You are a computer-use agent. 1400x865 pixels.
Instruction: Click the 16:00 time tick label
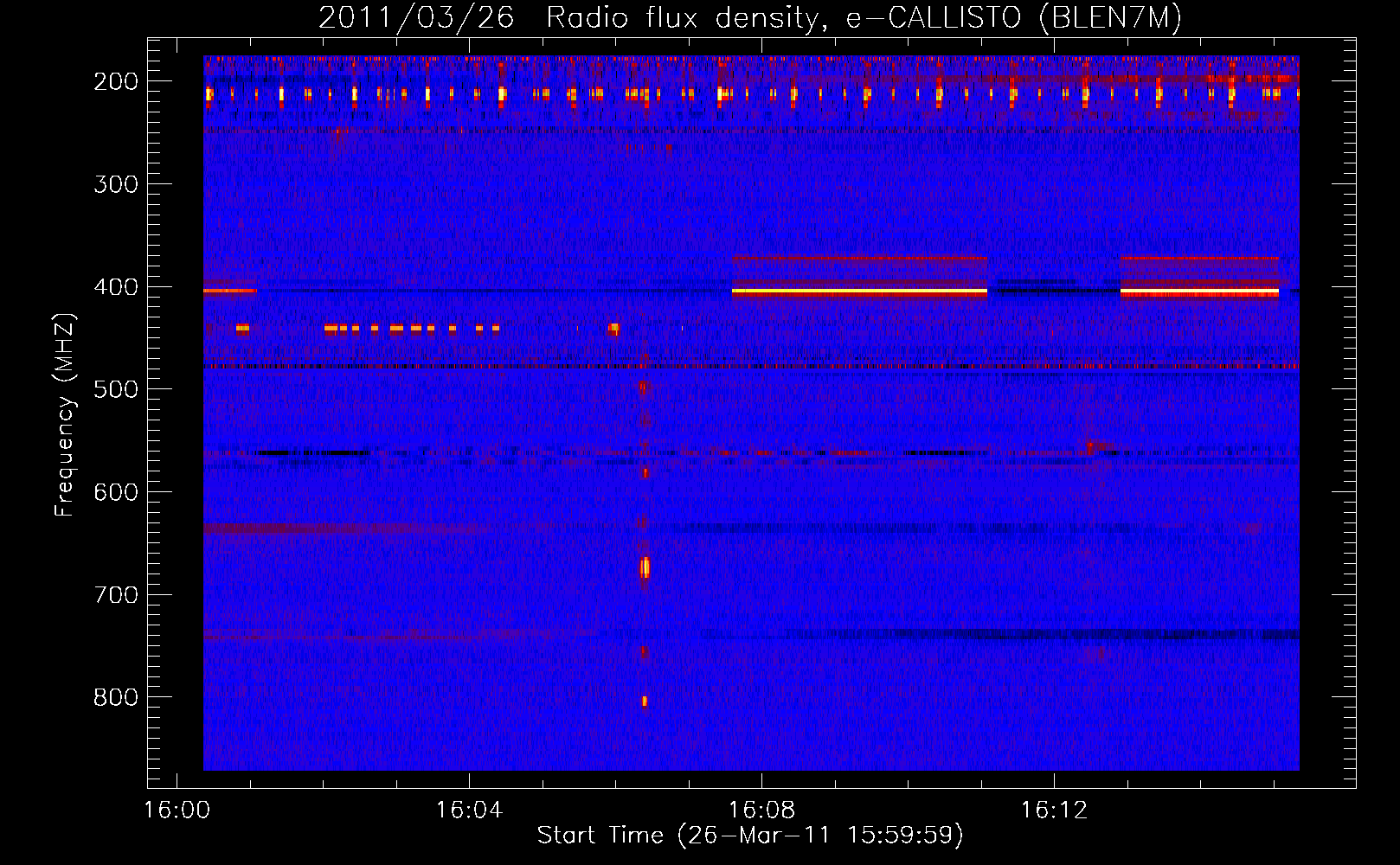tap(177, 811)
